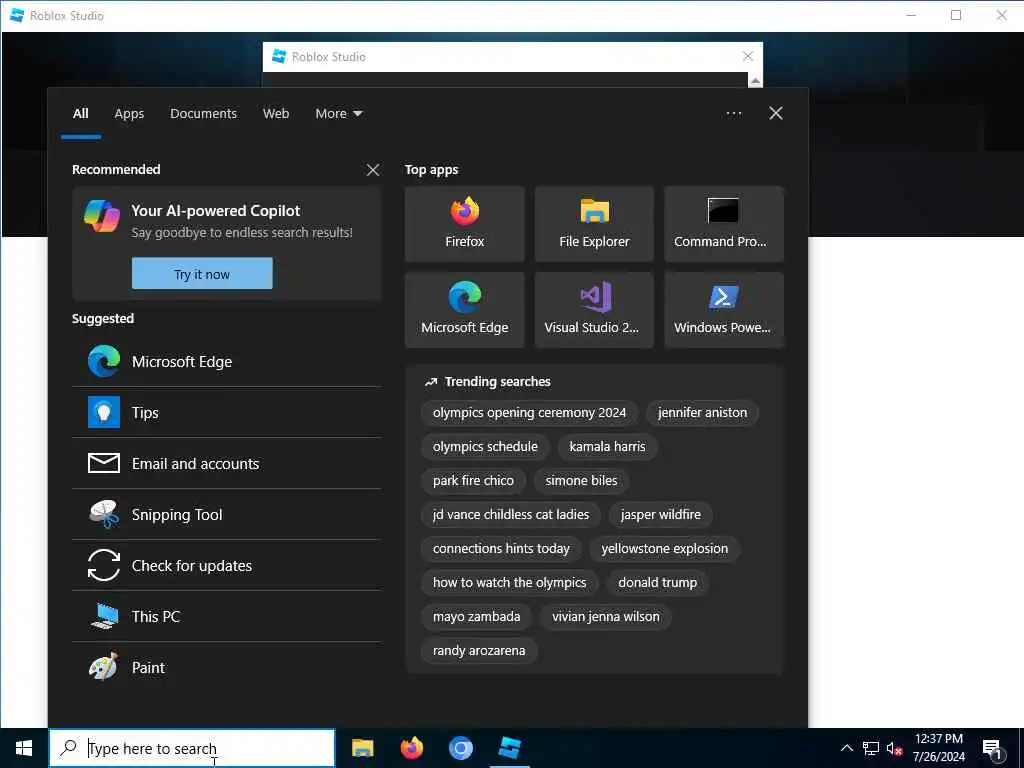Viewport: 1024px width, 768px height.
Task: Search trending 'jennifer aniston'
Action: [702, 413]
